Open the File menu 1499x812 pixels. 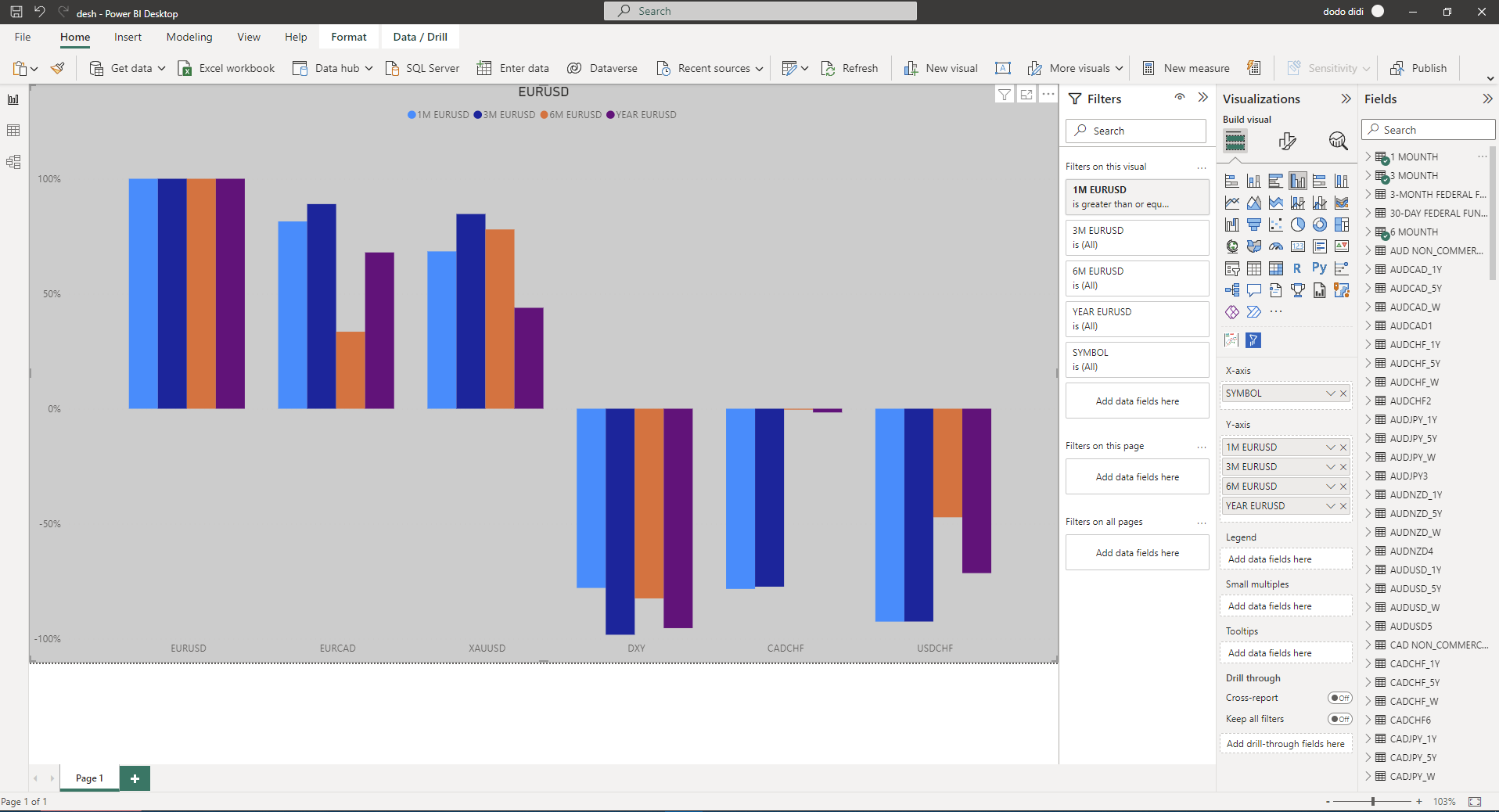[23, 37]
